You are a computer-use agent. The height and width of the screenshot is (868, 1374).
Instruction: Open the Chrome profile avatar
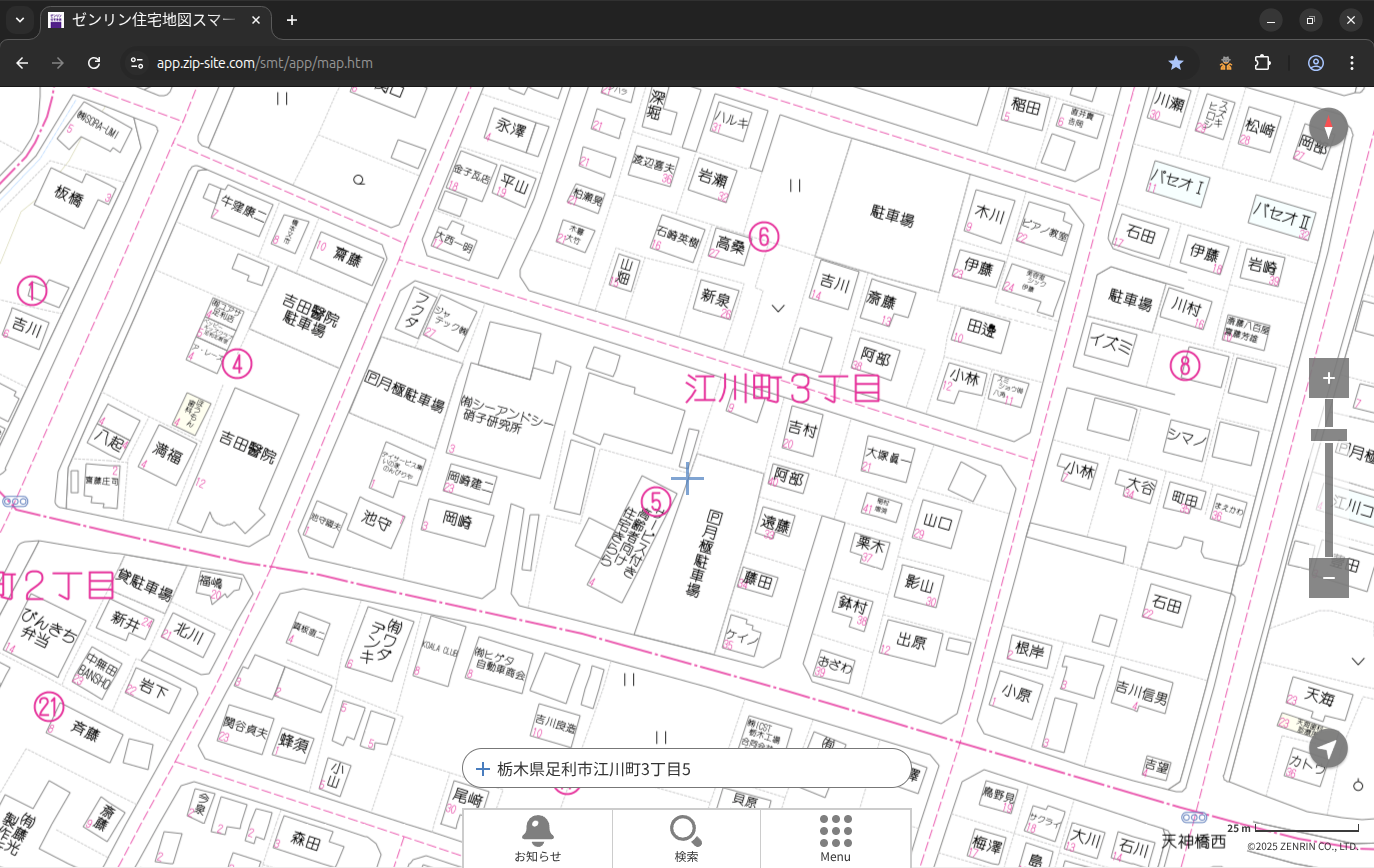1315,63
